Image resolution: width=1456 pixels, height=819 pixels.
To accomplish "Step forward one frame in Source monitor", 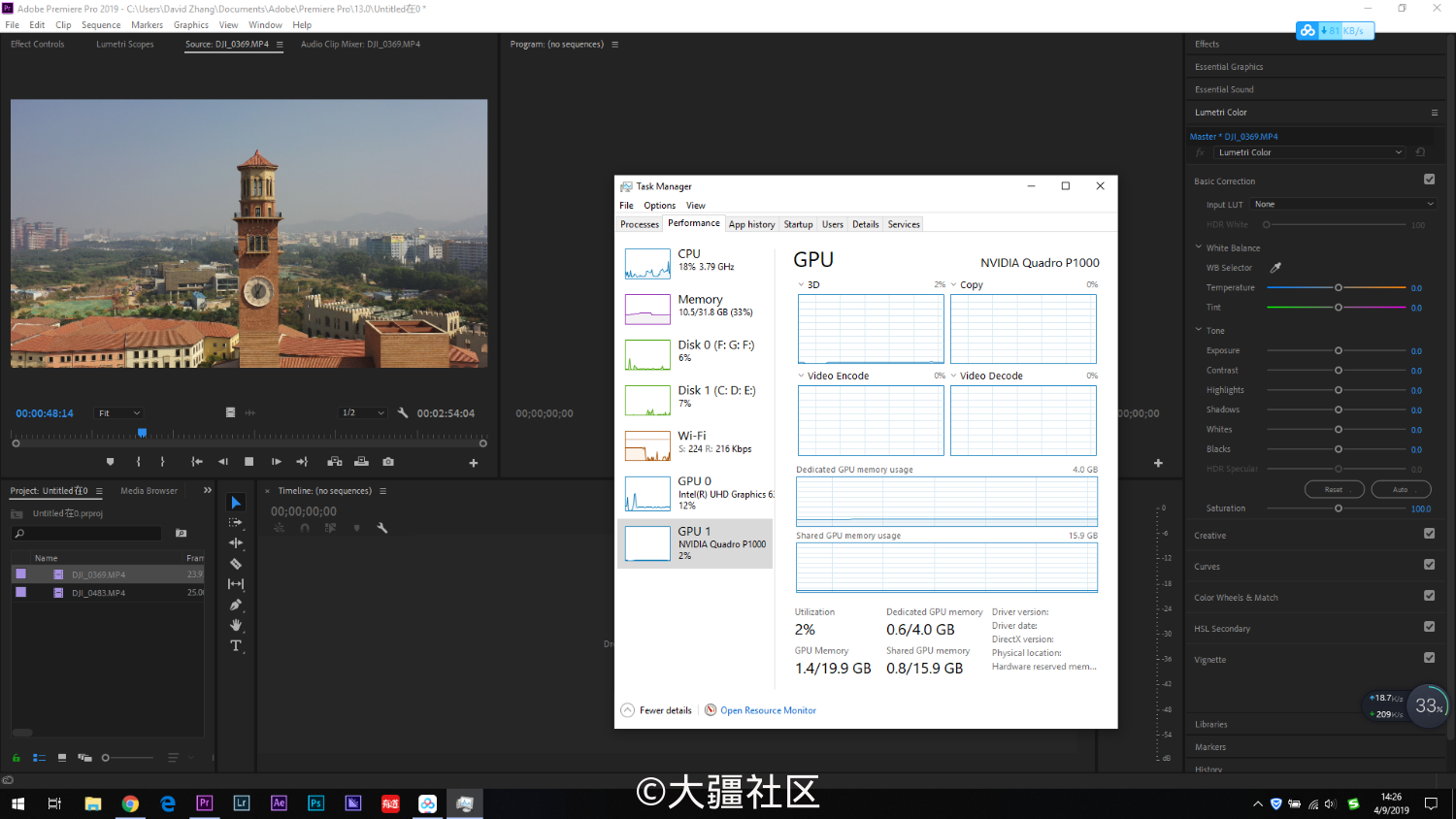I will pos(277,462).
